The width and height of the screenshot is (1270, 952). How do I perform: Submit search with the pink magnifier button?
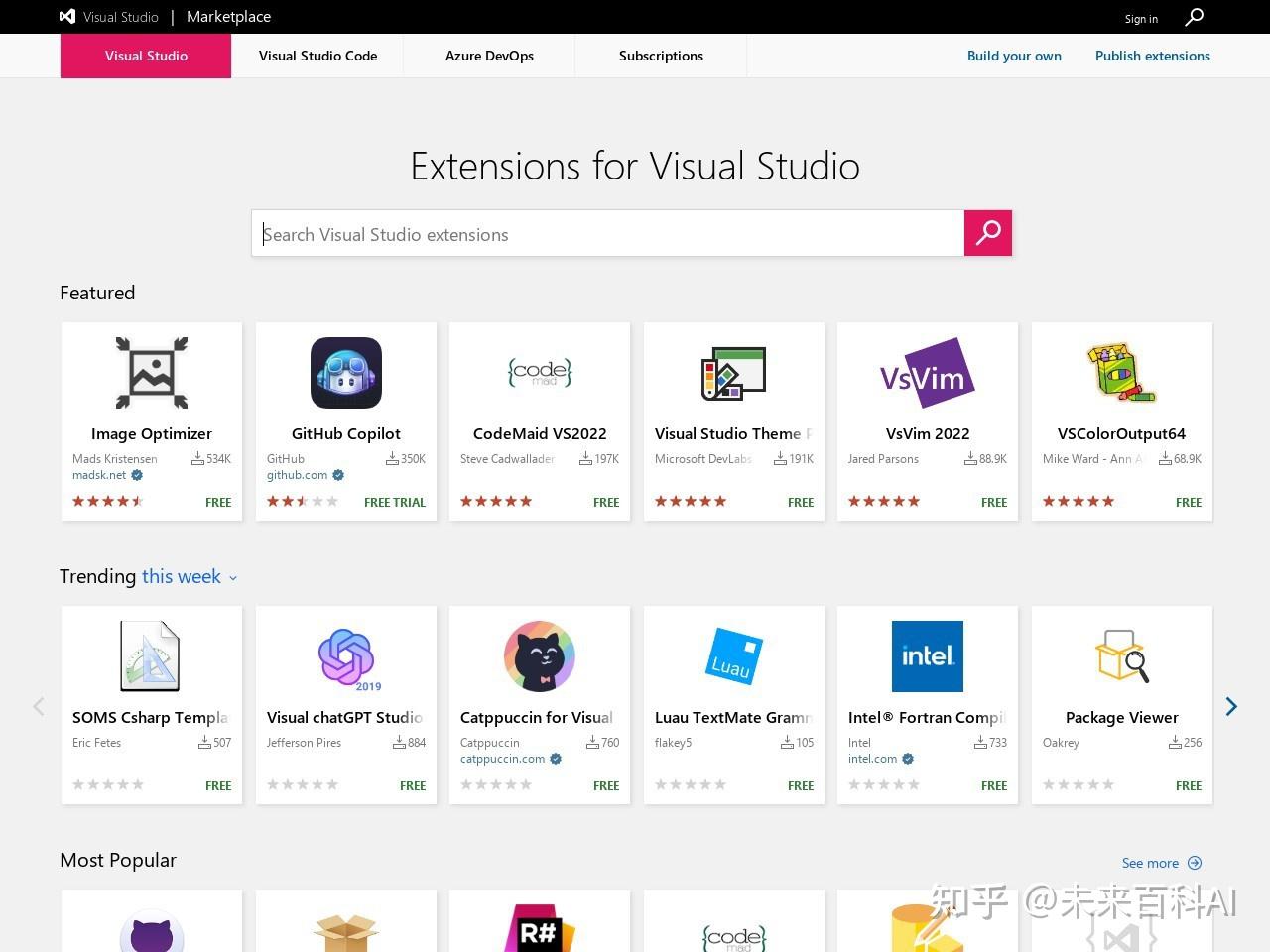[988, 233]
